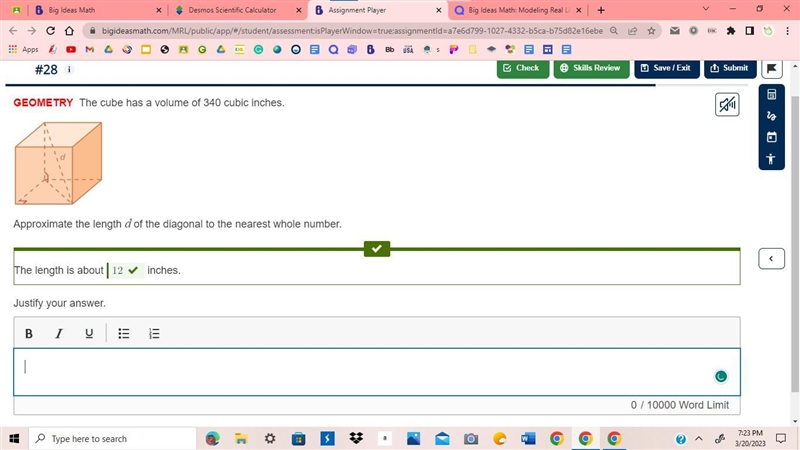The image size is (800, 450).
Task: Go to the browser home page
Action: click(x=69, y=31)
